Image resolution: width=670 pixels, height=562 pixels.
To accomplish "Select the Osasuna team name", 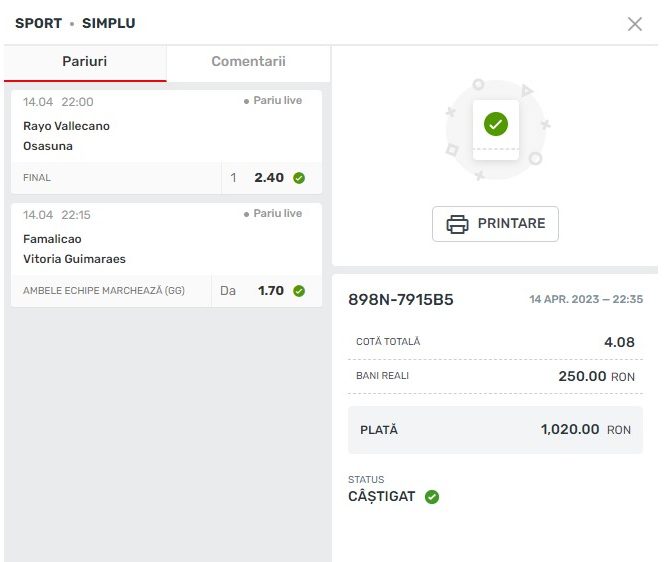I will coord(48,146).
